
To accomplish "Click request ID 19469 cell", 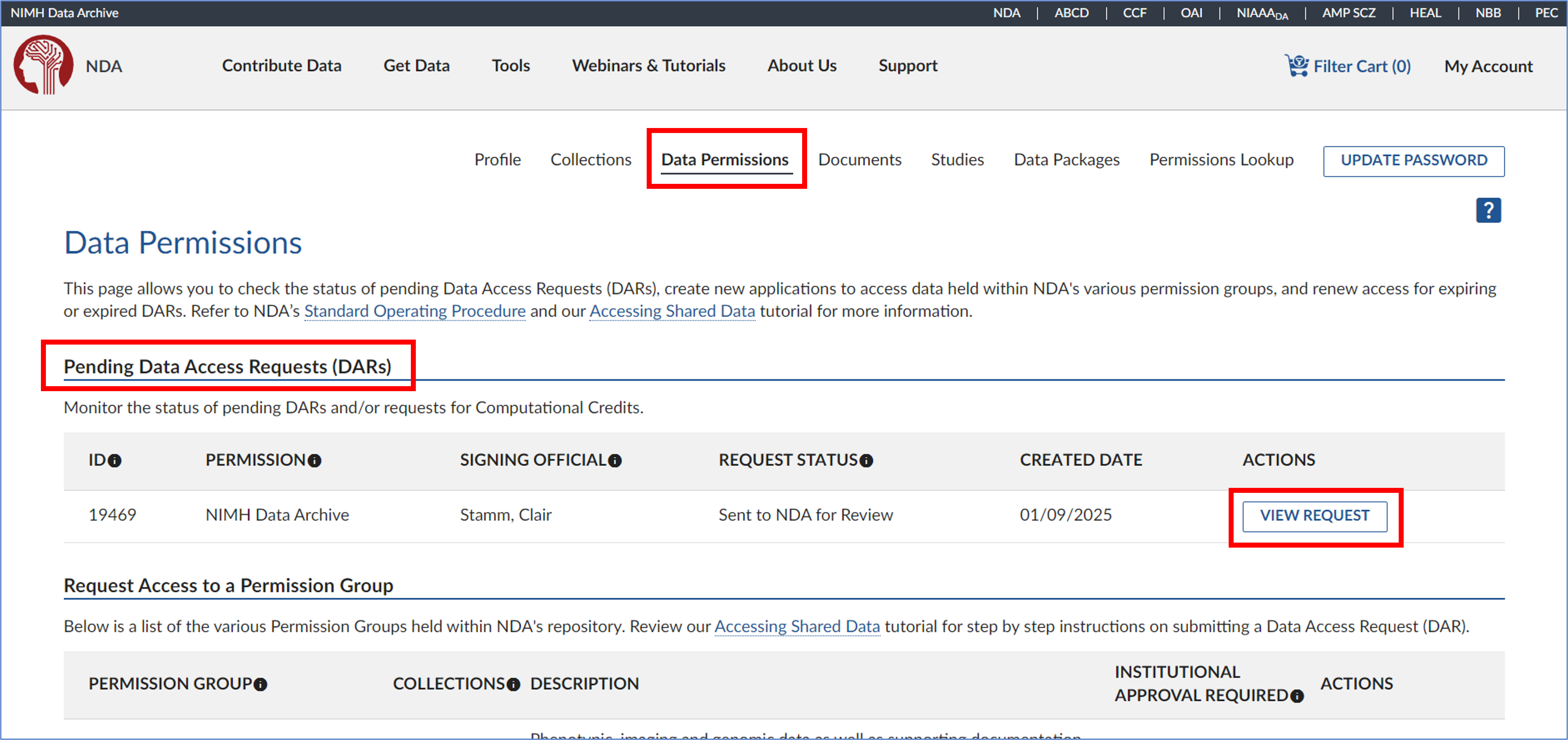I will click(112, 515).
